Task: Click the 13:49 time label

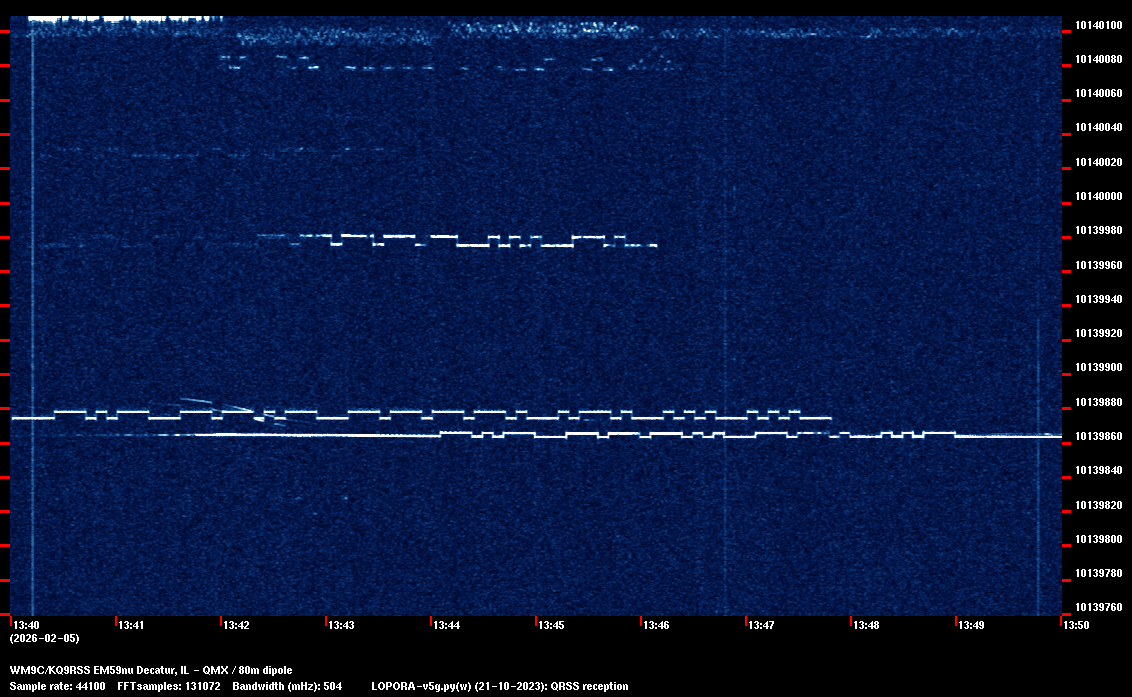Action: [972, 626]
